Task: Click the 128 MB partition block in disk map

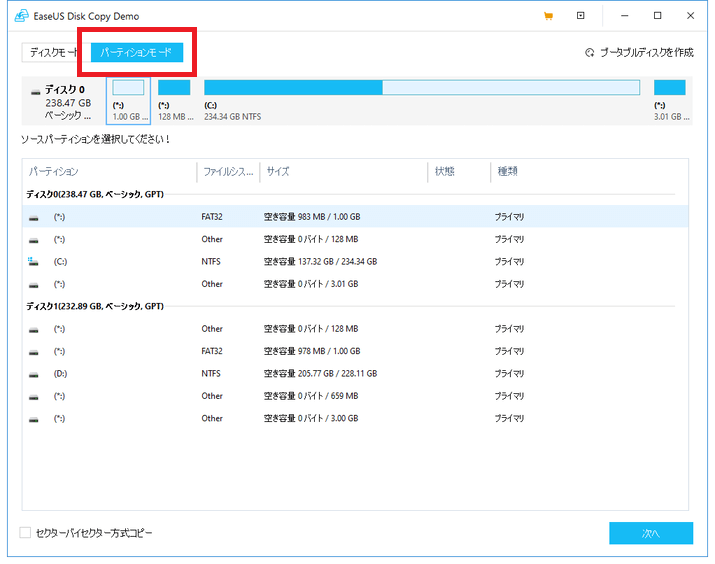Action: coord(174,100)
